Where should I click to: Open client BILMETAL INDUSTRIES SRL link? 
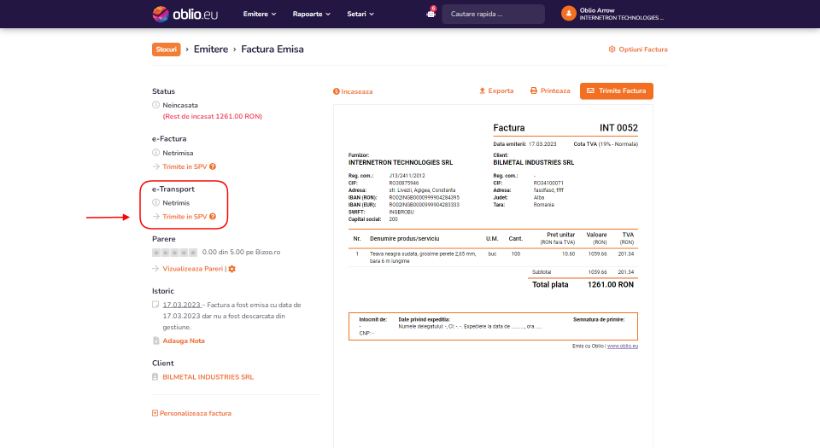(208, 377)
